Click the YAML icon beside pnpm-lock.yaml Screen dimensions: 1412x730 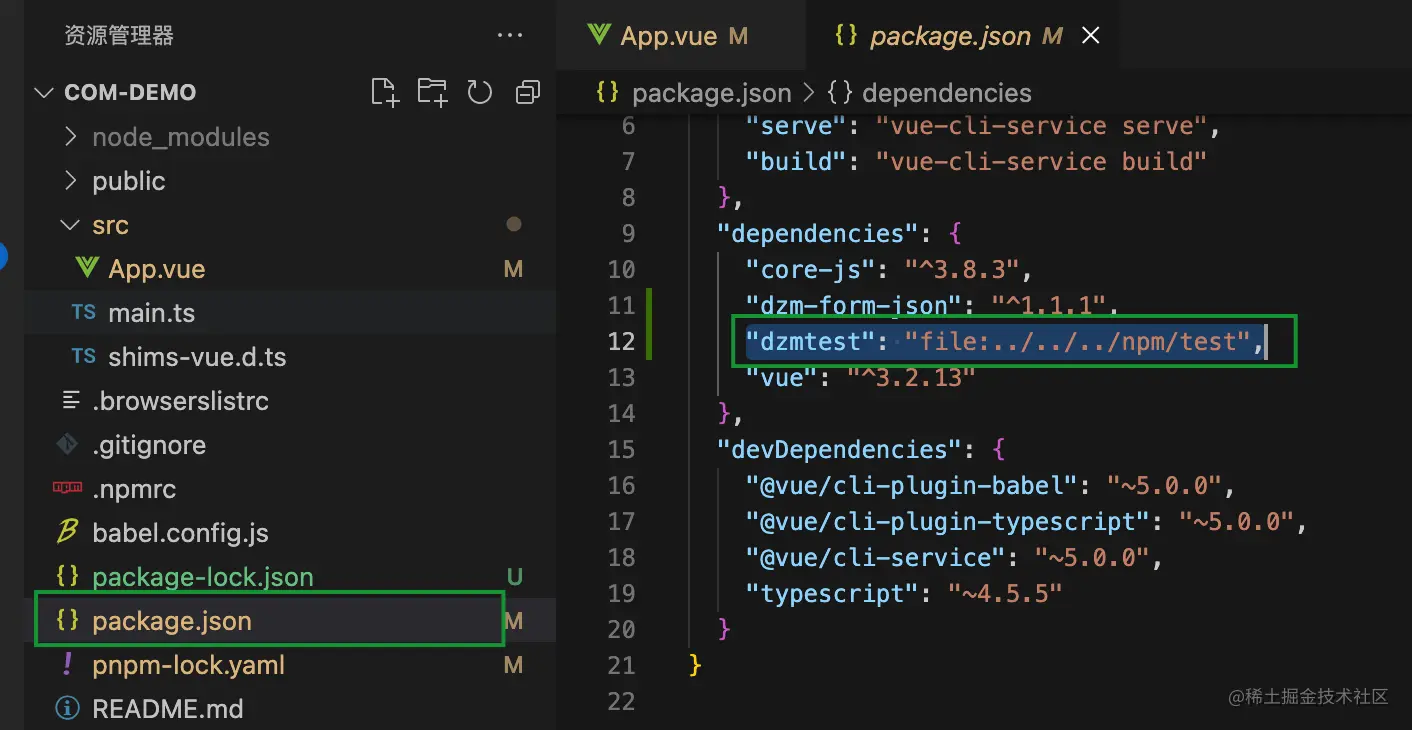pyautogui.click(x=67, y=665)
